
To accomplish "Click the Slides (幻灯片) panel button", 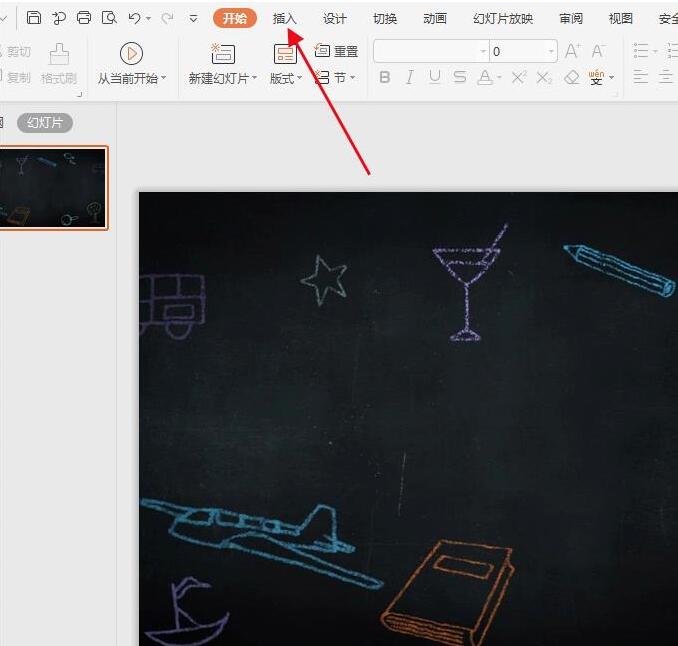I will pyautogui.click(x=44, y=123).
